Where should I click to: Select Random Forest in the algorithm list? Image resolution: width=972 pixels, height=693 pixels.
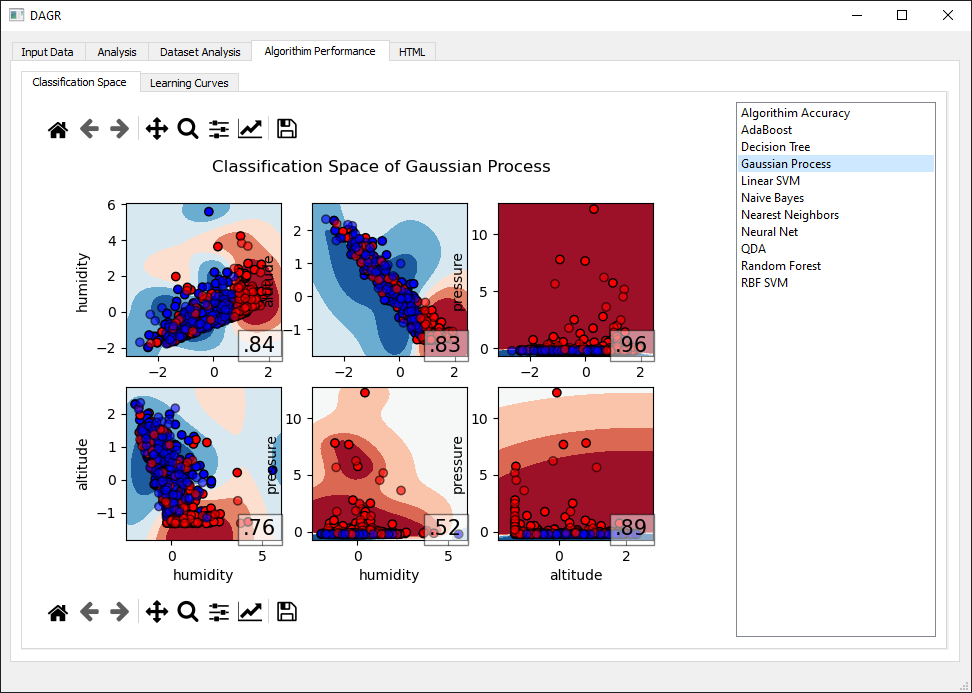[x=835, y=265]
